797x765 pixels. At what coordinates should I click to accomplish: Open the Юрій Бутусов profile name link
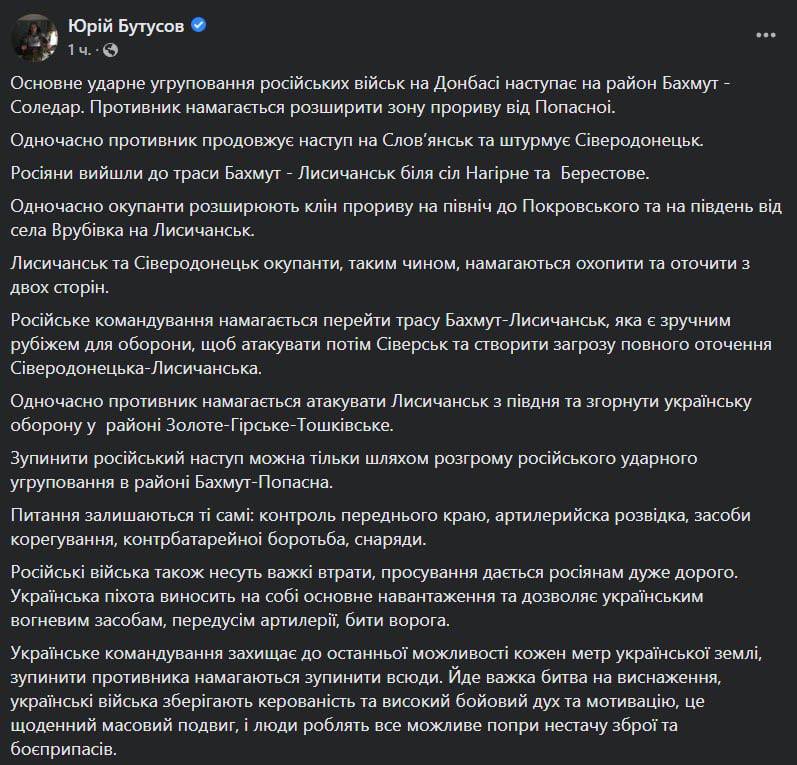[x=125, y=26]
